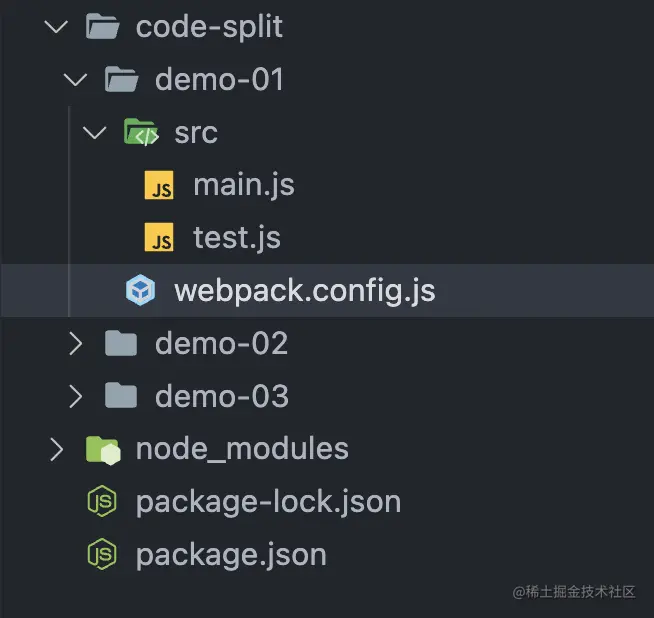654x618 pixels.
Task: Open the webpack.config.js file name
Action: 304,291
